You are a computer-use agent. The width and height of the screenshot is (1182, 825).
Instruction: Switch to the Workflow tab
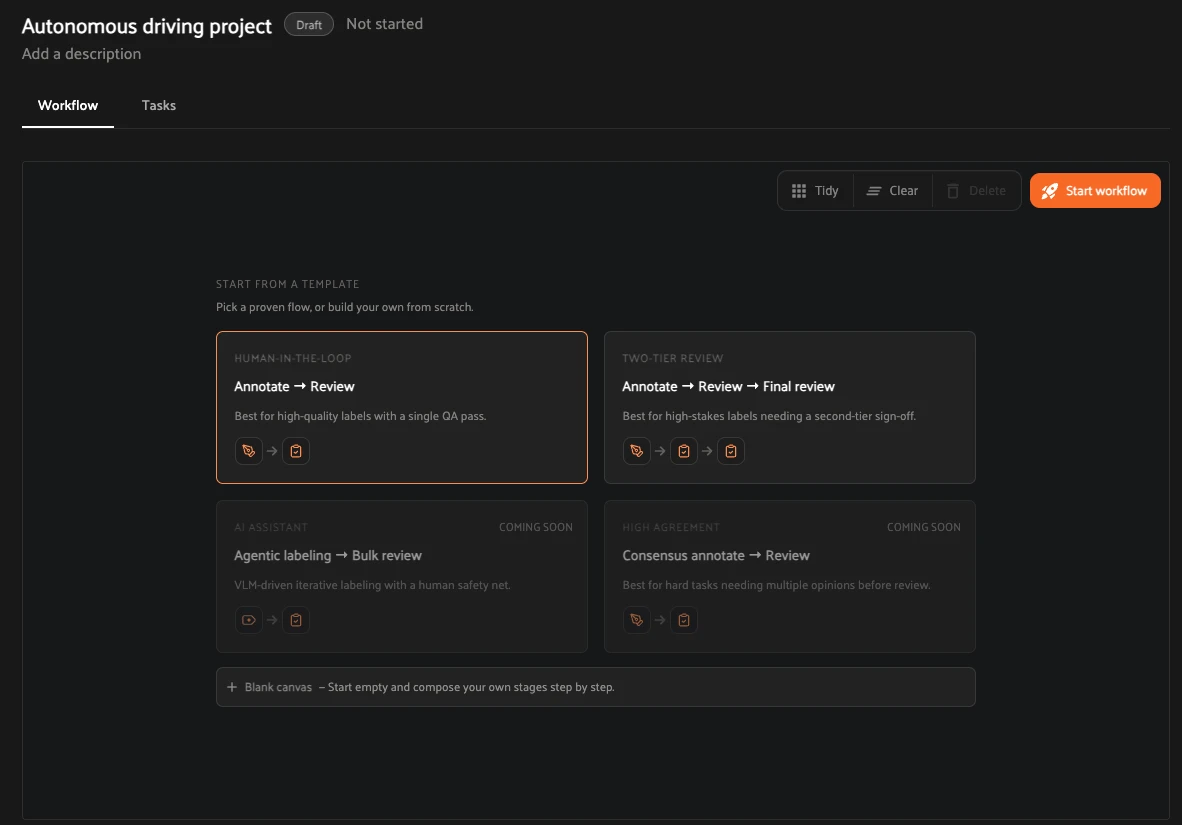tap(68, 106)
